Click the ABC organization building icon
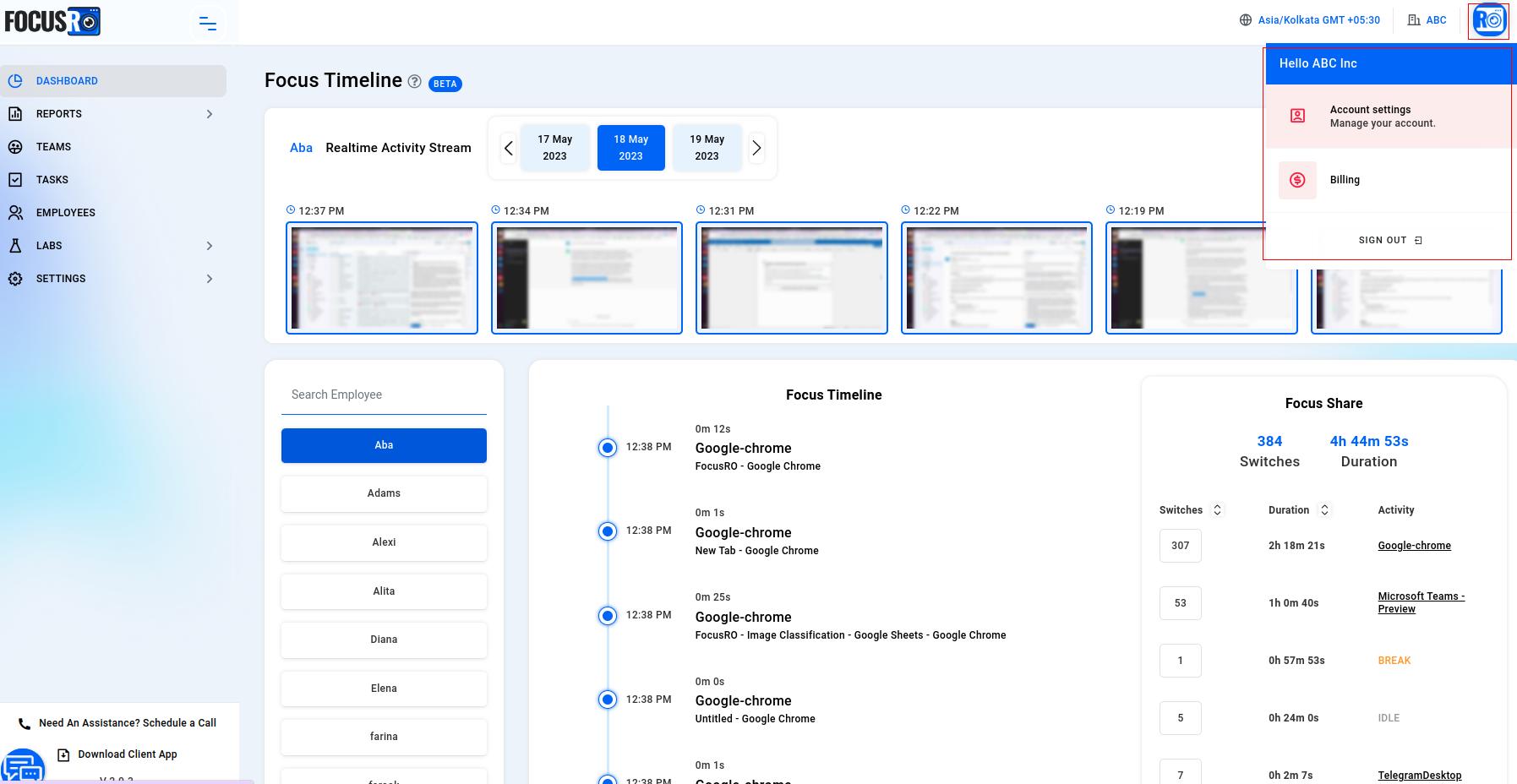The height and width of the screenshot is (784, 1517). (1414, 20)
